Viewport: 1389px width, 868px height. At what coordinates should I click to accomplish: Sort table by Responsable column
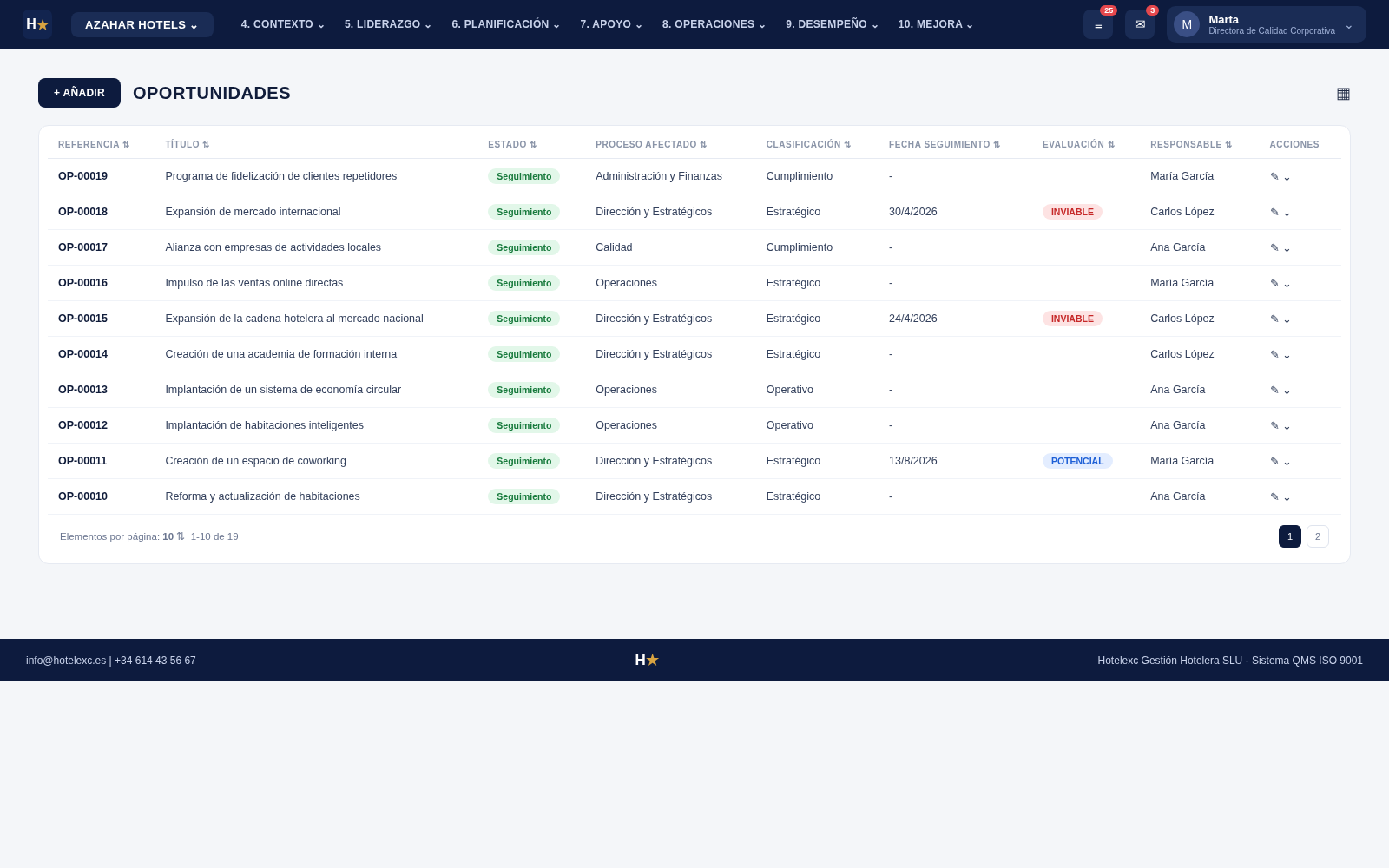point(1191,145)
